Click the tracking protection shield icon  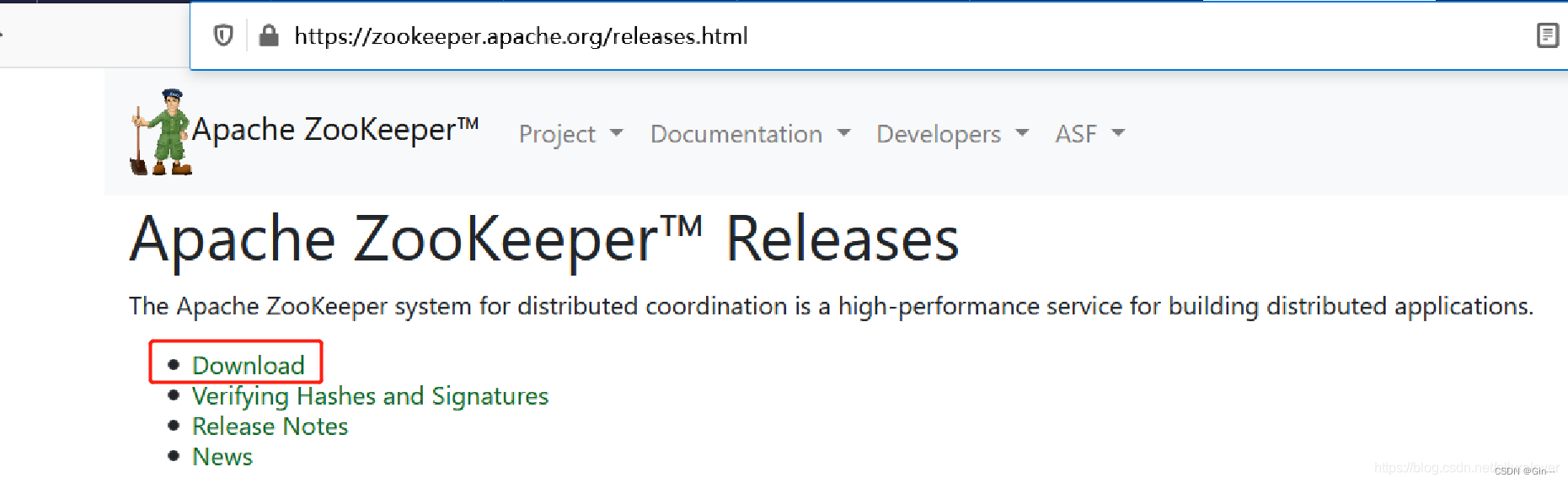tap(223, 35)
